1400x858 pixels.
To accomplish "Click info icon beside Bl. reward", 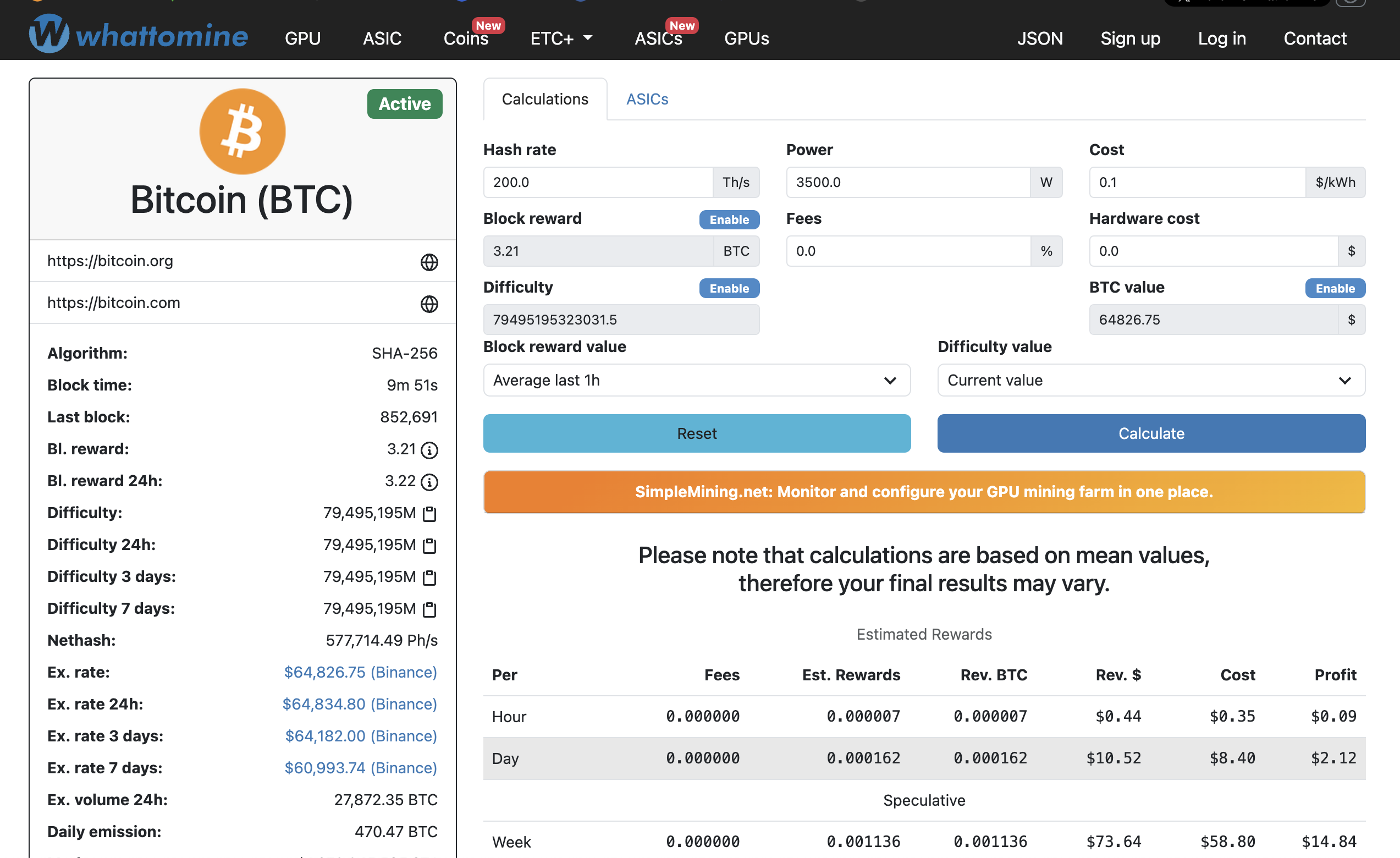I will pos(429,450).
